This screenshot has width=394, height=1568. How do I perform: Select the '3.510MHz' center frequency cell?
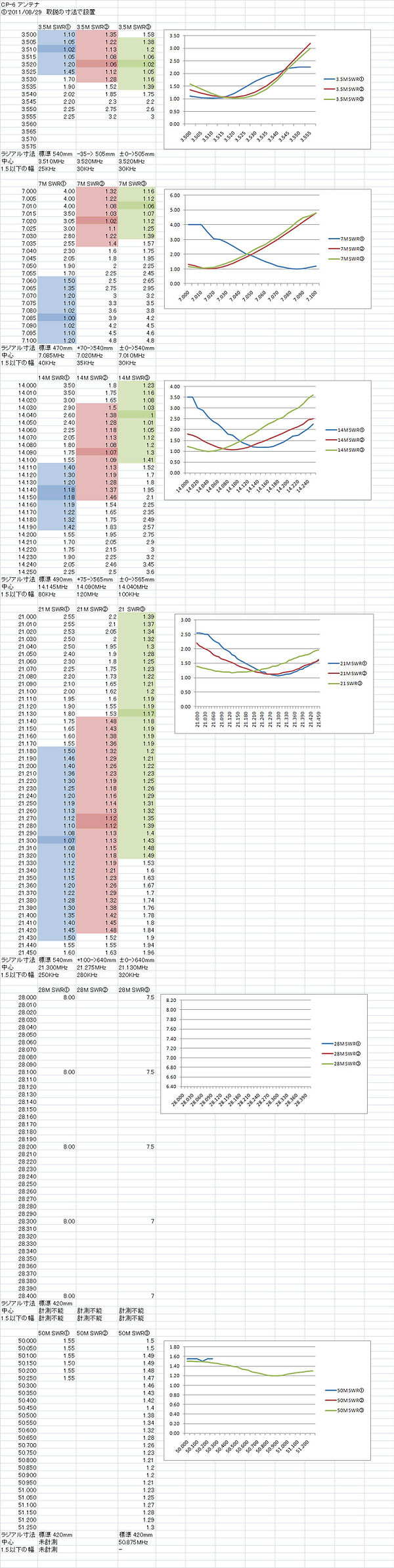(x=51, y=161)
